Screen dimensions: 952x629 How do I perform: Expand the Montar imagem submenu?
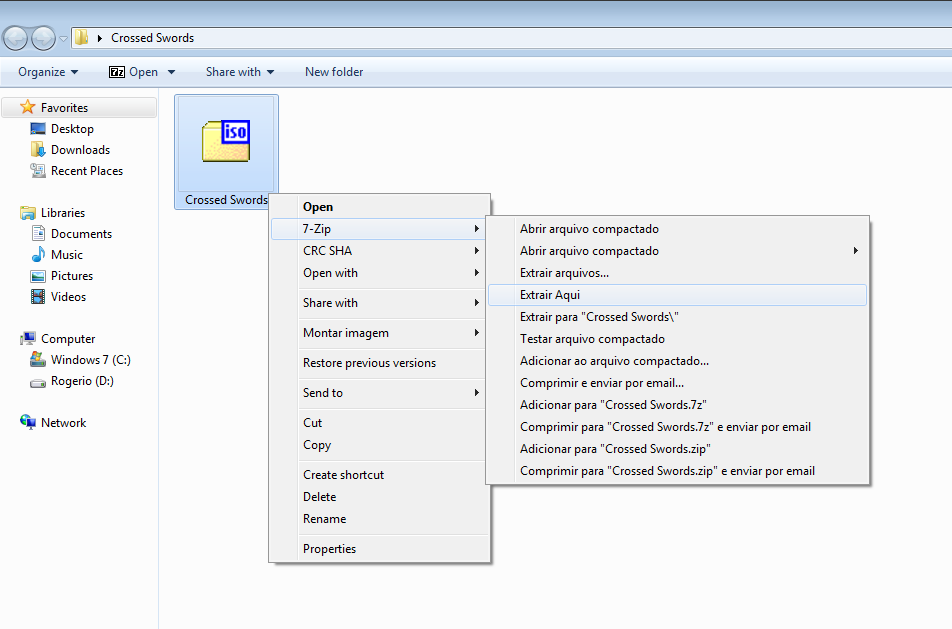coord(346,333)
